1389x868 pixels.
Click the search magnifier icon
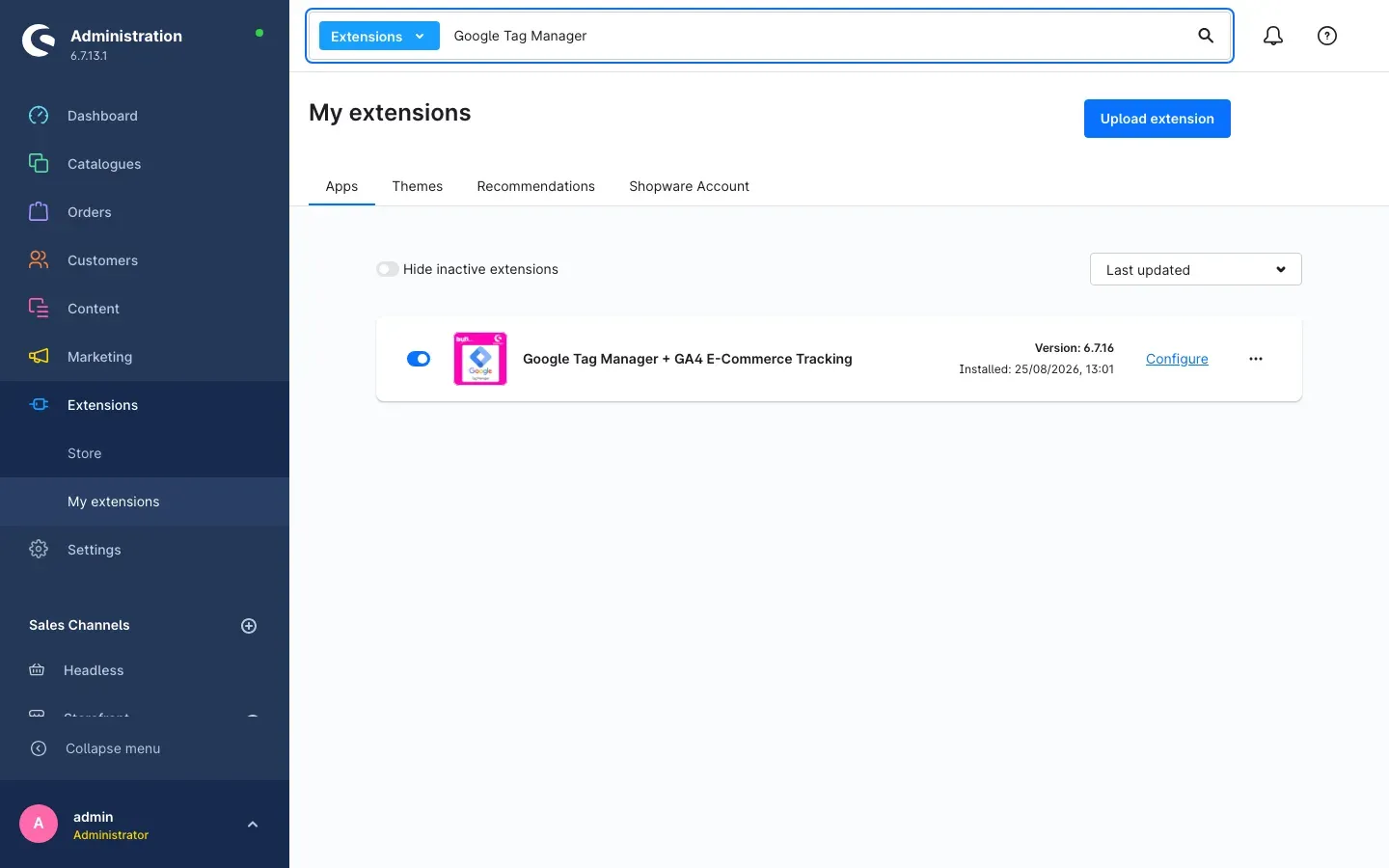[1206, 36]
